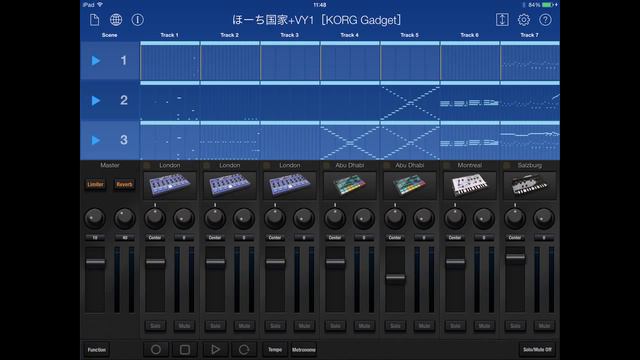This screenshot has height=360, width=640.
Task: Open the help question mark icon
Action: click(x=545, y=20)
